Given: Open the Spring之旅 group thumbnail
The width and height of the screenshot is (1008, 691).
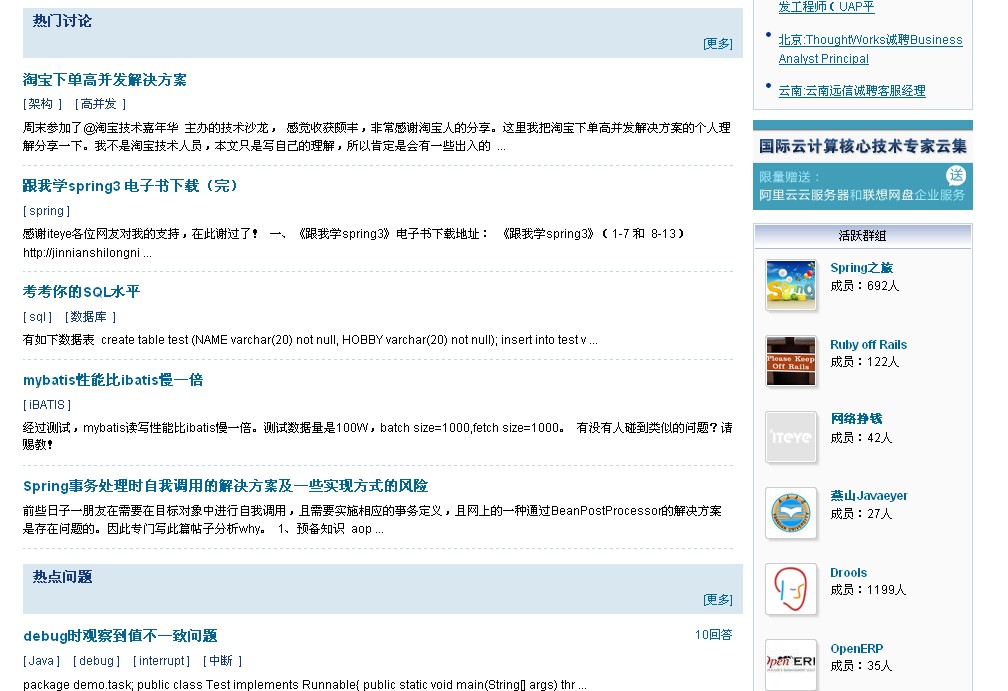Looking at the screenshot, I should [x=791, y=285].
